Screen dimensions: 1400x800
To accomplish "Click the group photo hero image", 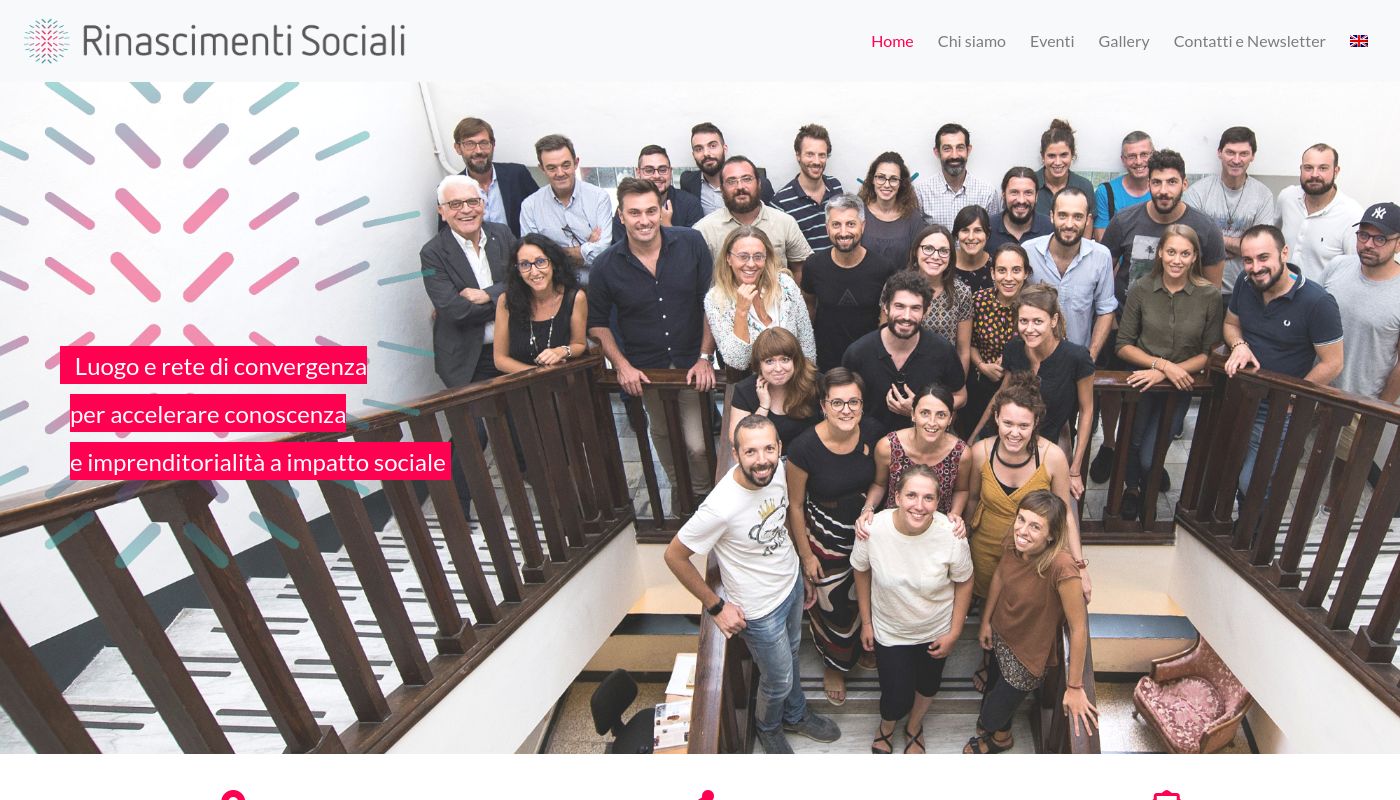I will 700,418.
